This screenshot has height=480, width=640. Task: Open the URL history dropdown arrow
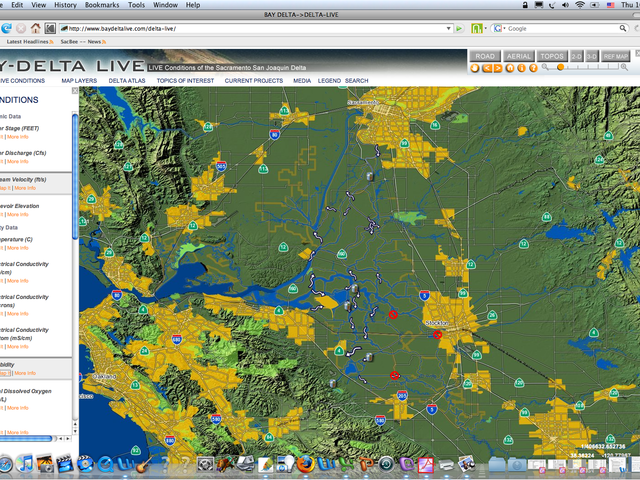449,29
